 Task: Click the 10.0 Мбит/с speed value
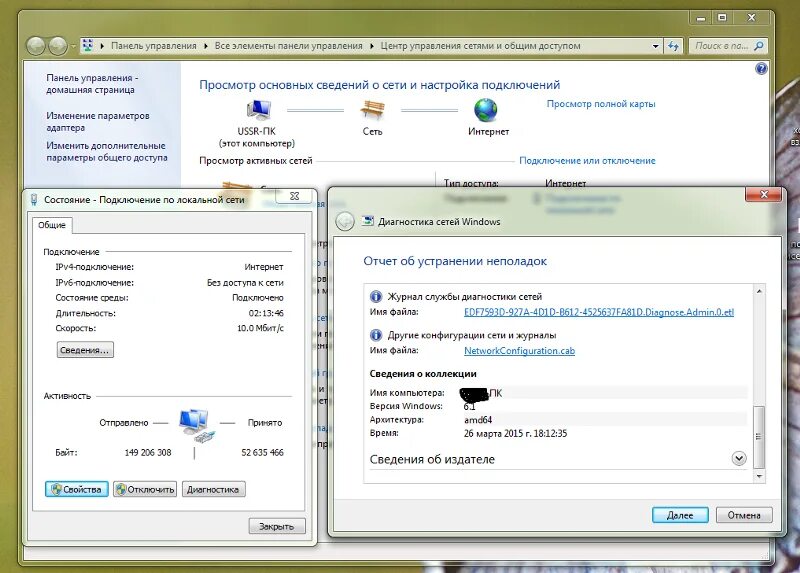[260, 328]
